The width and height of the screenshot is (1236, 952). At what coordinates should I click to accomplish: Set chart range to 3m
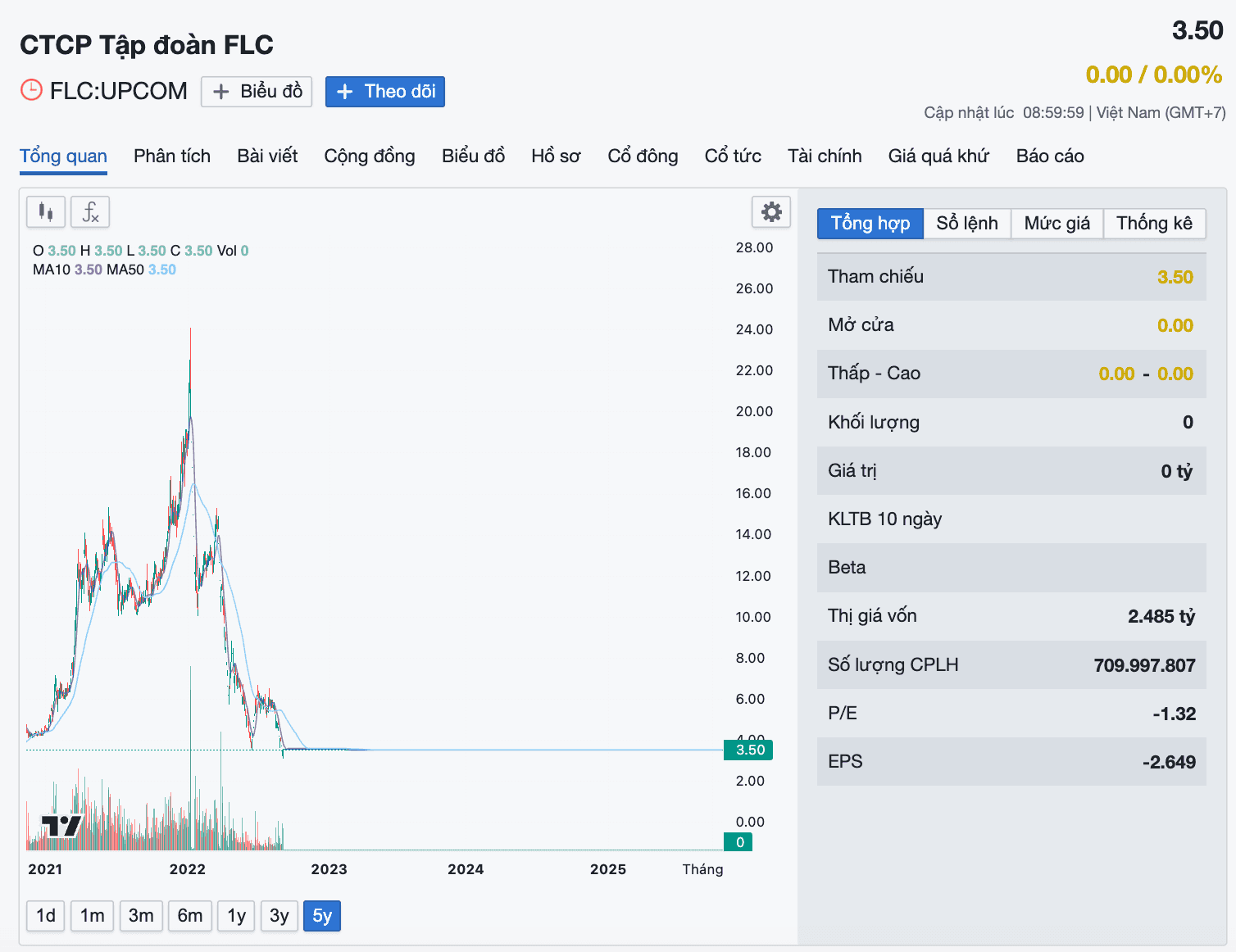coord(141,915)
